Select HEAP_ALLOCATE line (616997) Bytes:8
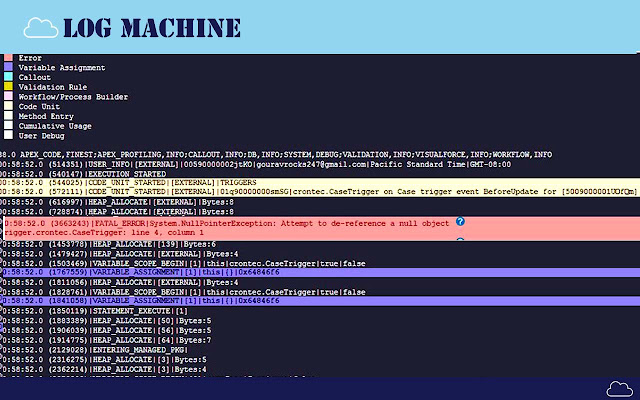The width and height of the screenshot is (640, 400). coord(117,202)
